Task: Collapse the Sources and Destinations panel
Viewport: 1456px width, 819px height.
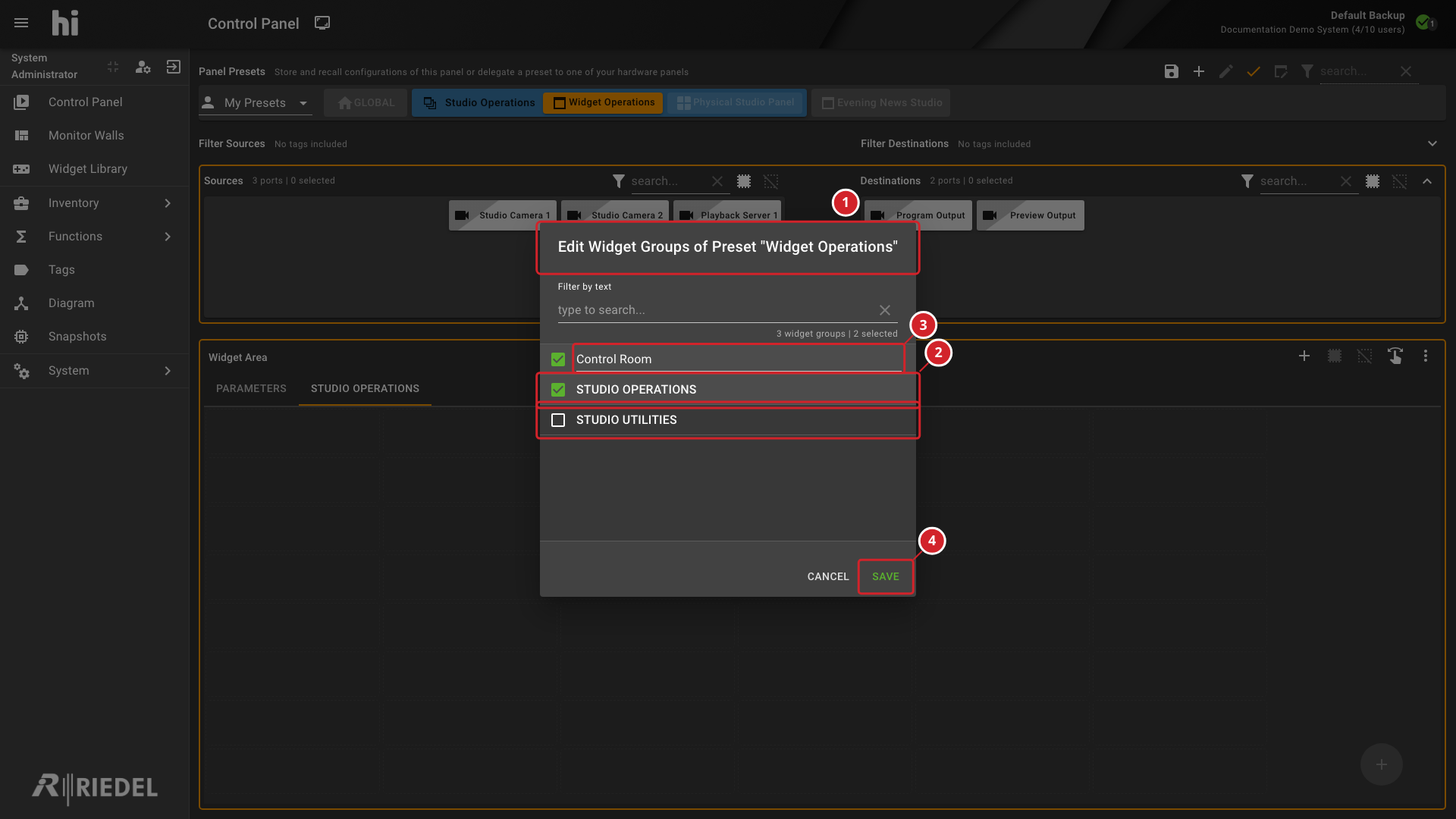Action: pos(1427,181)
